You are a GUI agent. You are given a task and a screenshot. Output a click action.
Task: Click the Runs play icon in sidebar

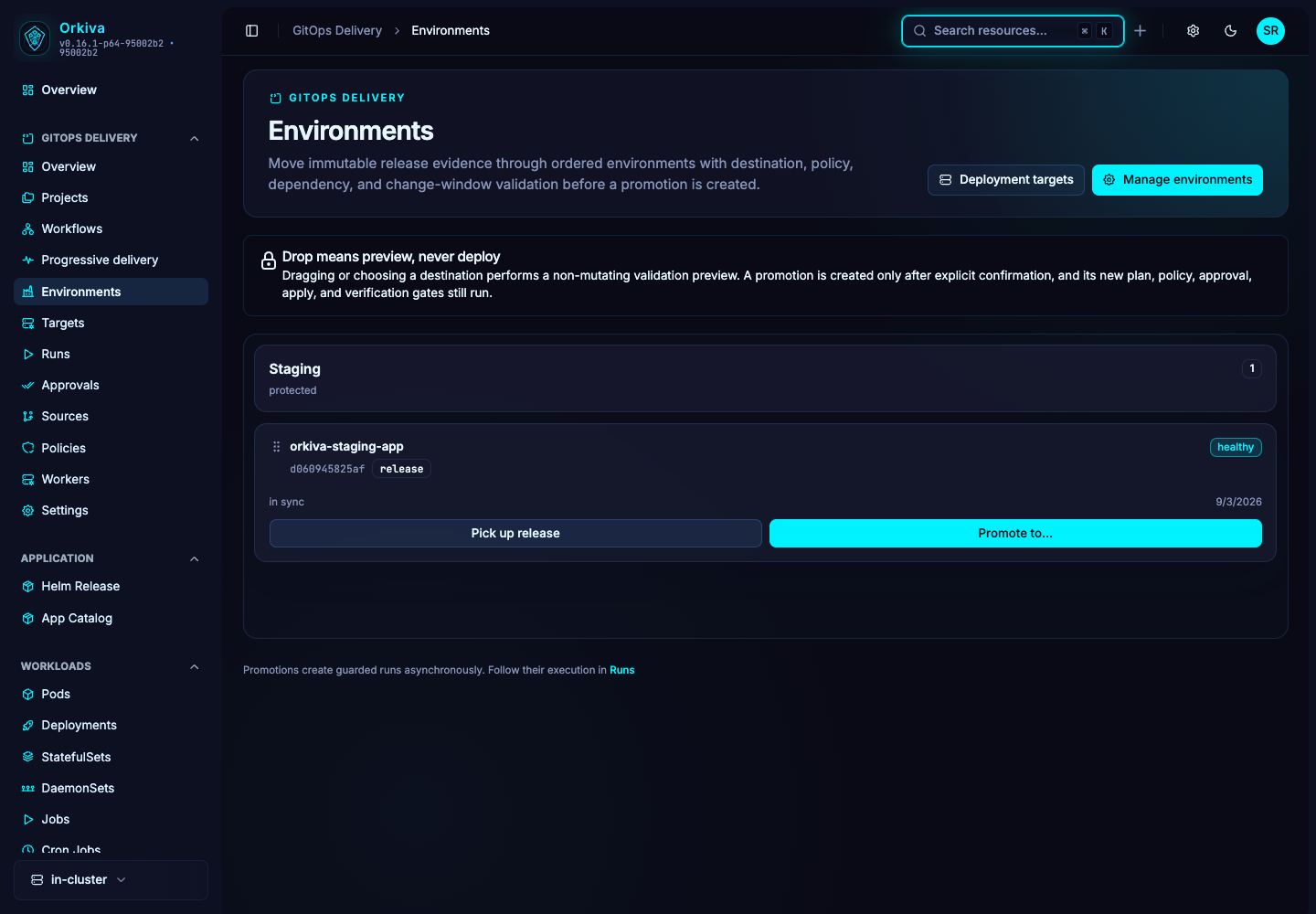tap(28, 354)
